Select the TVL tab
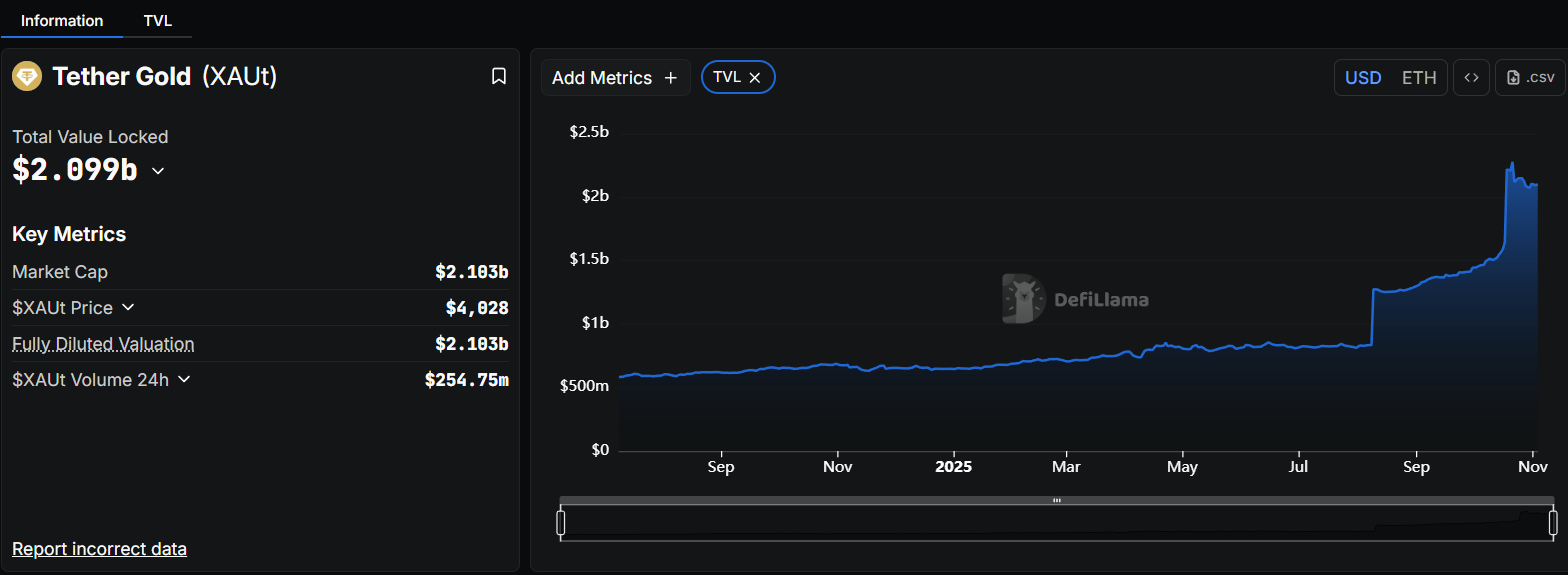The image size is (1568, 575). pyautogui.click(x=158, y=20)
